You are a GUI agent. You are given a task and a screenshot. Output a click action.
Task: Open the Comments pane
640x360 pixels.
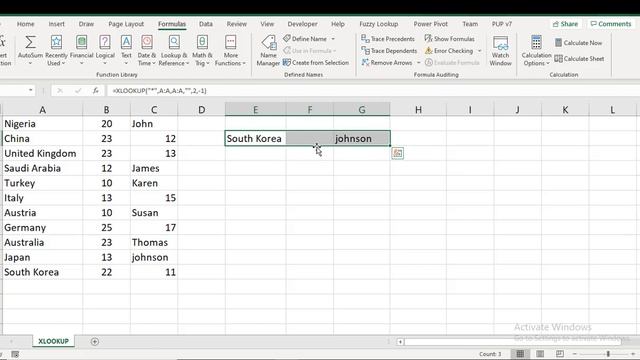611,24
